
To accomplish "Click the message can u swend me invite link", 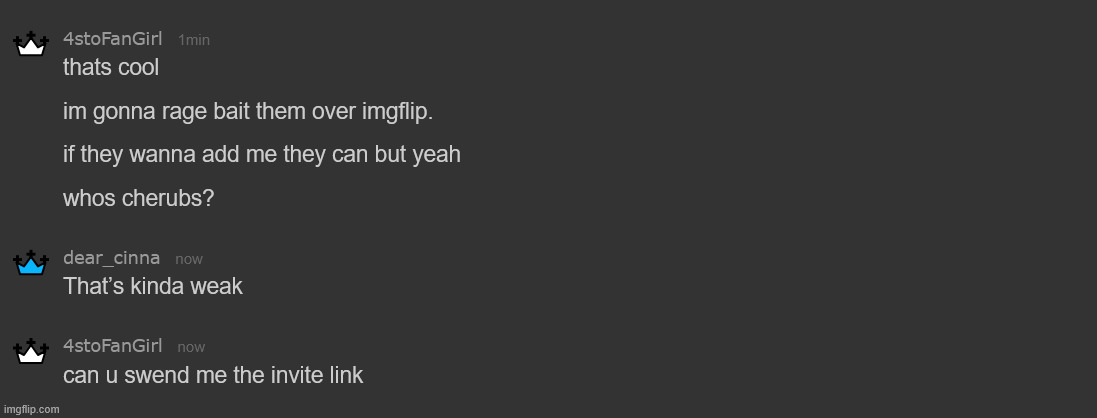I will (213, 375).
